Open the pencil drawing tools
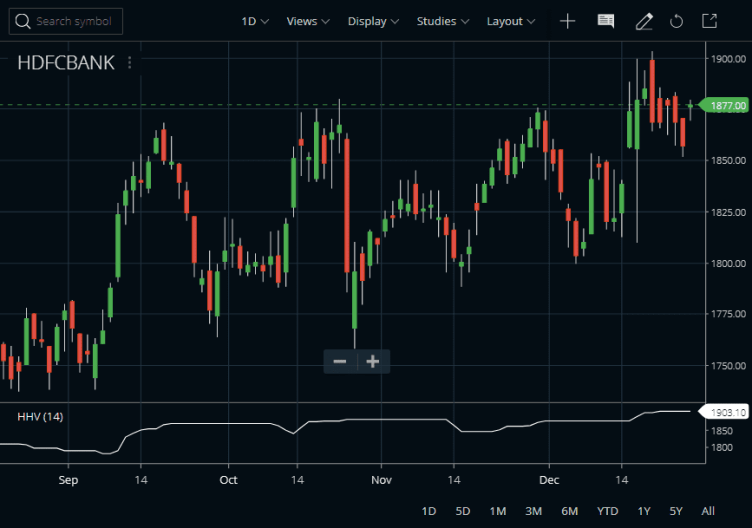This screenshot has height=528, width=752. [644, 21]
